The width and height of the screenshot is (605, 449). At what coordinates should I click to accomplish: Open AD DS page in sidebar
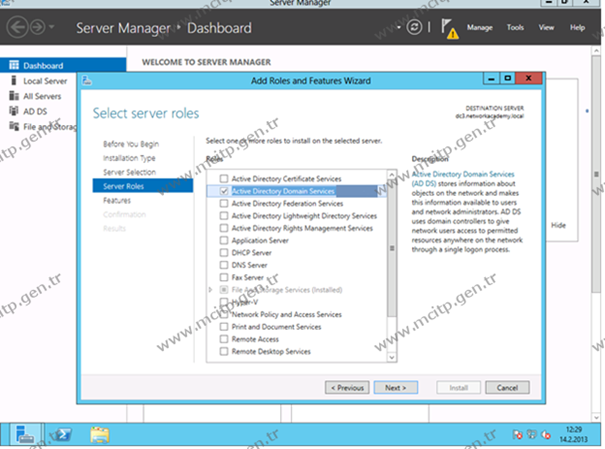[x=35, y=111]
